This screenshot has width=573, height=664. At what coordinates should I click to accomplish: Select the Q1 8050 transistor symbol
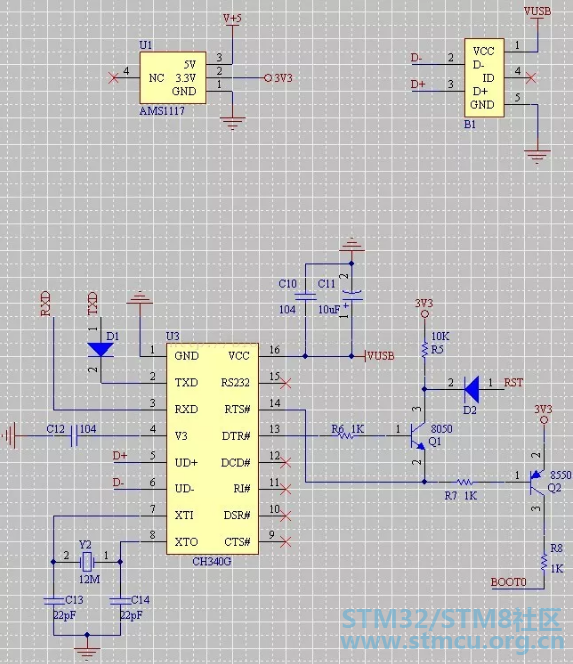point(417,436)
